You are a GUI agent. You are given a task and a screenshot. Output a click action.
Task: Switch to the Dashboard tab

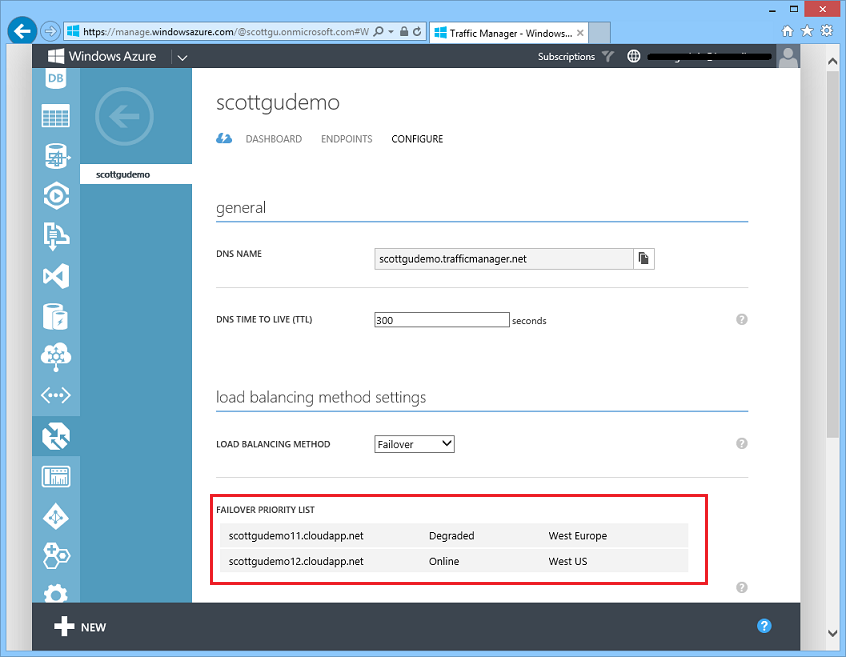(274, 139)
